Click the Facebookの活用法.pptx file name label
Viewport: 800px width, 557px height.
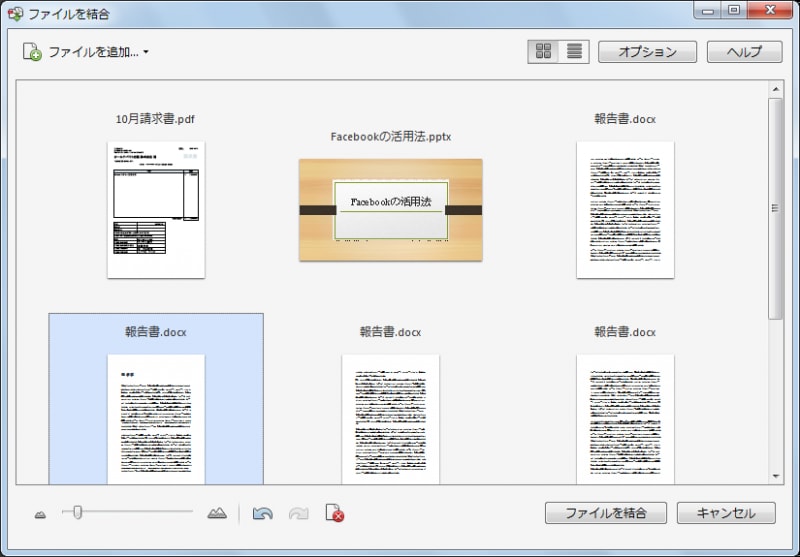click(391, 136)
